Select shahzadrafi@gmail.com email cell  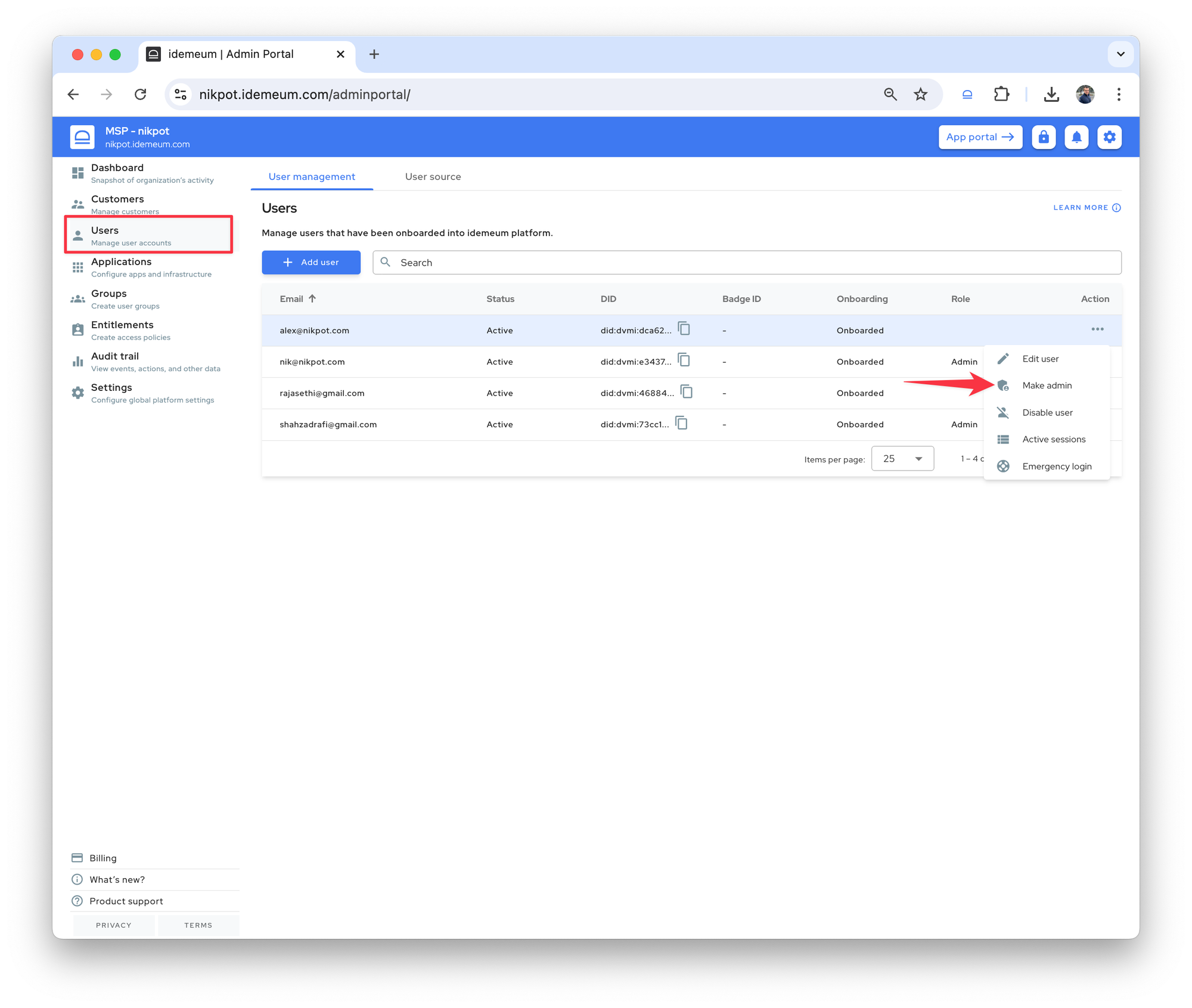(328, 424)
